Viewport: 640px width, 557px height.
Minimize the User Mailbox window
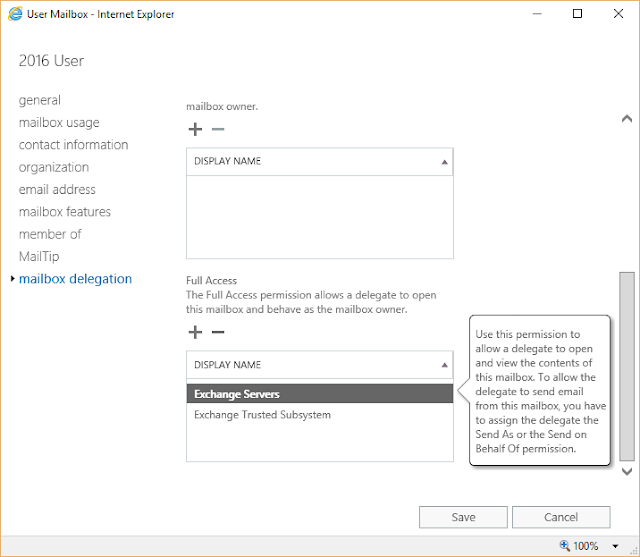537,14
